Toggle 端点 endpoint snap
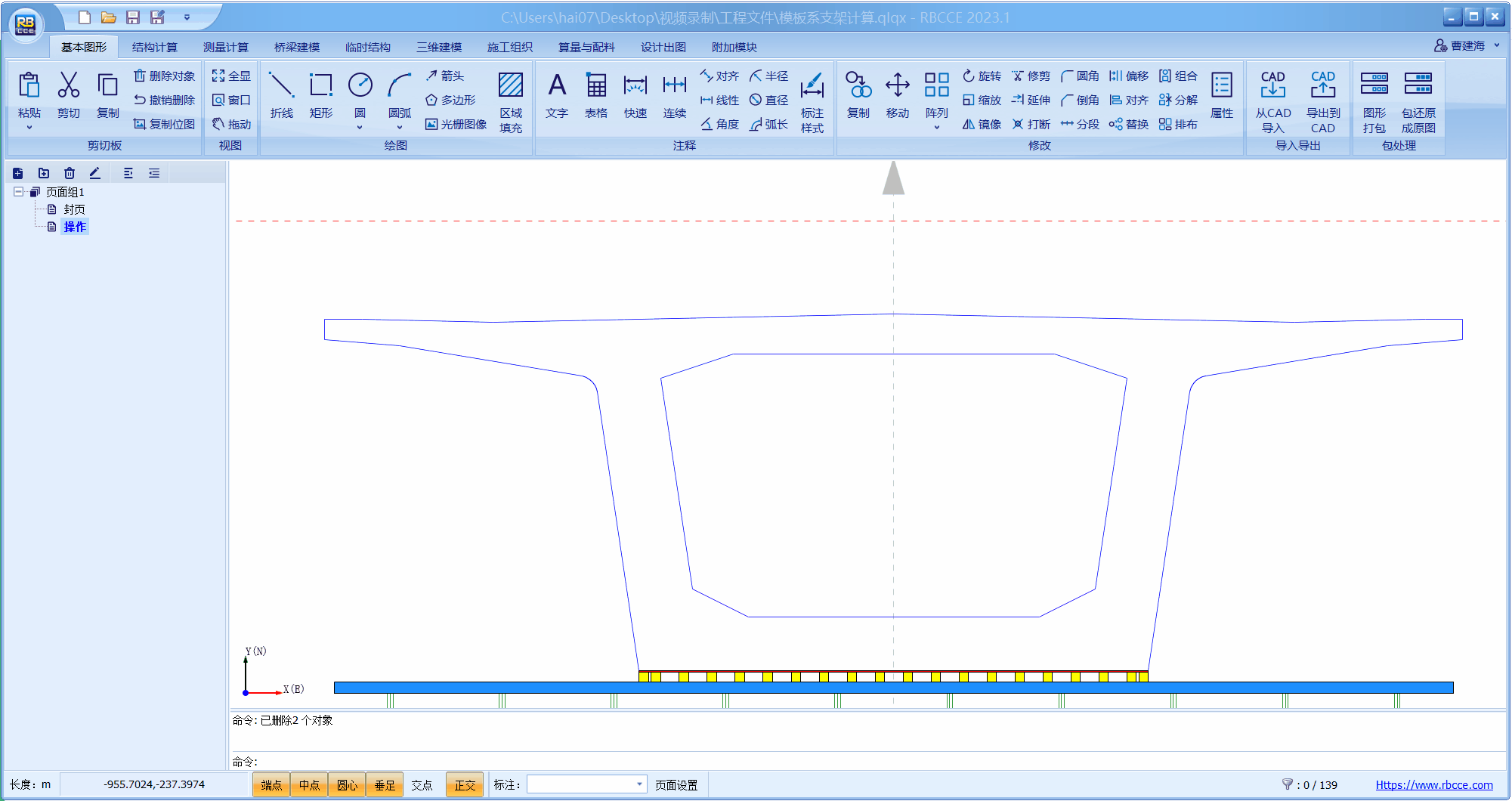 click(x=271, y=785)
